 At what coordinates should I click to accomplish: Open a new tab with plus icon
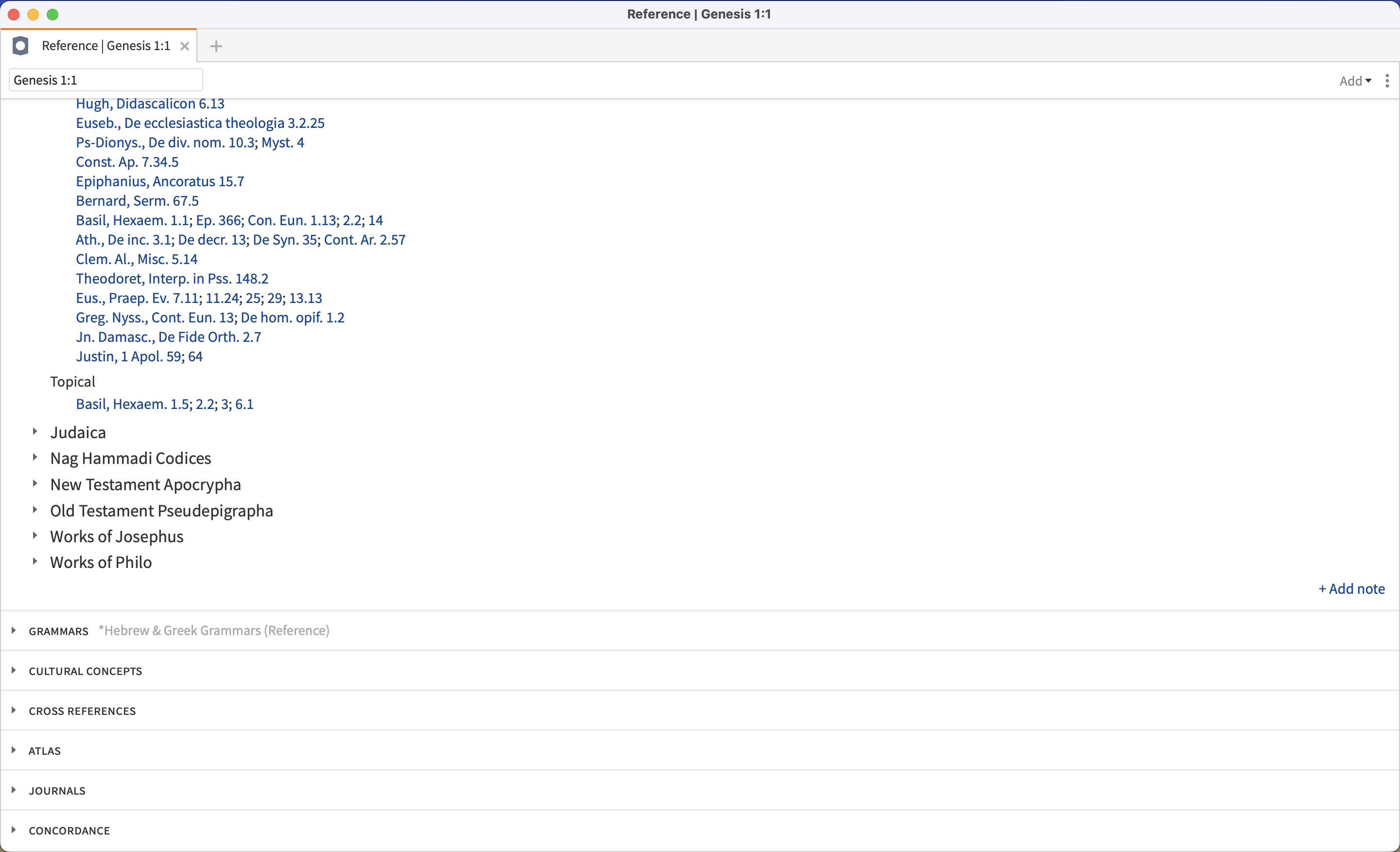[x=216, y=46]
